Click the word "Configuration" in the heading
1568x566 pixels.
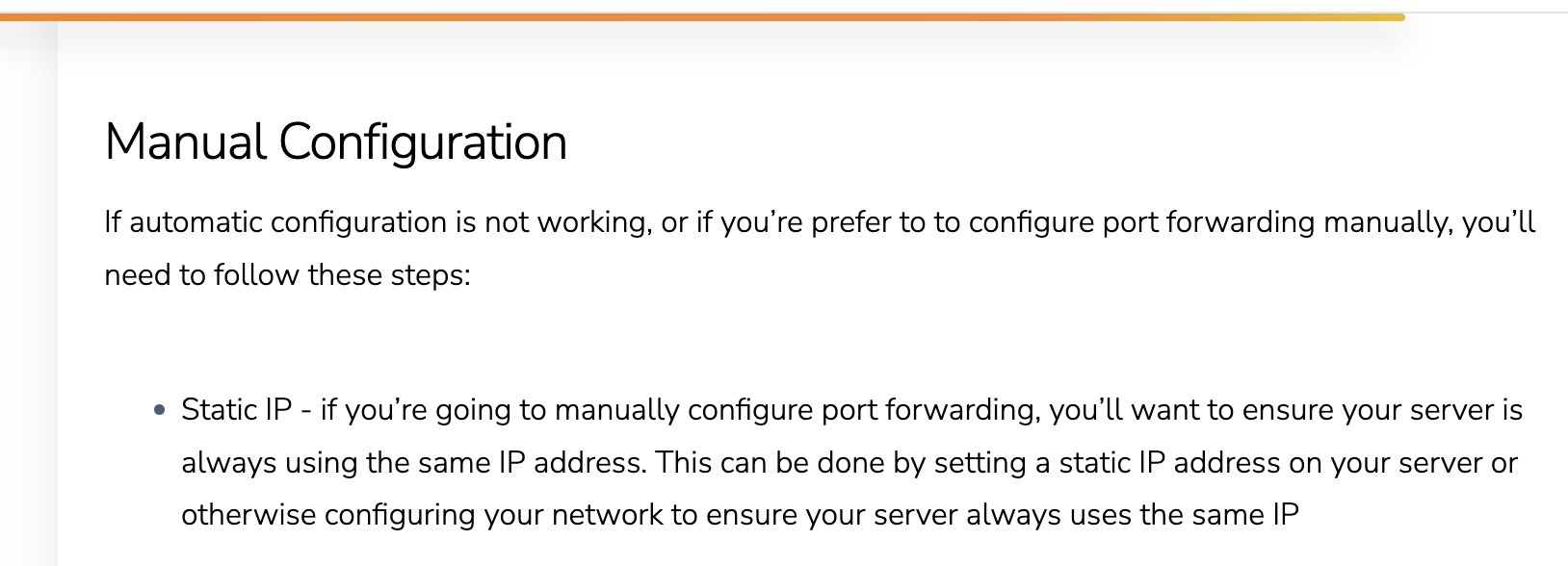tap(423, 142)
